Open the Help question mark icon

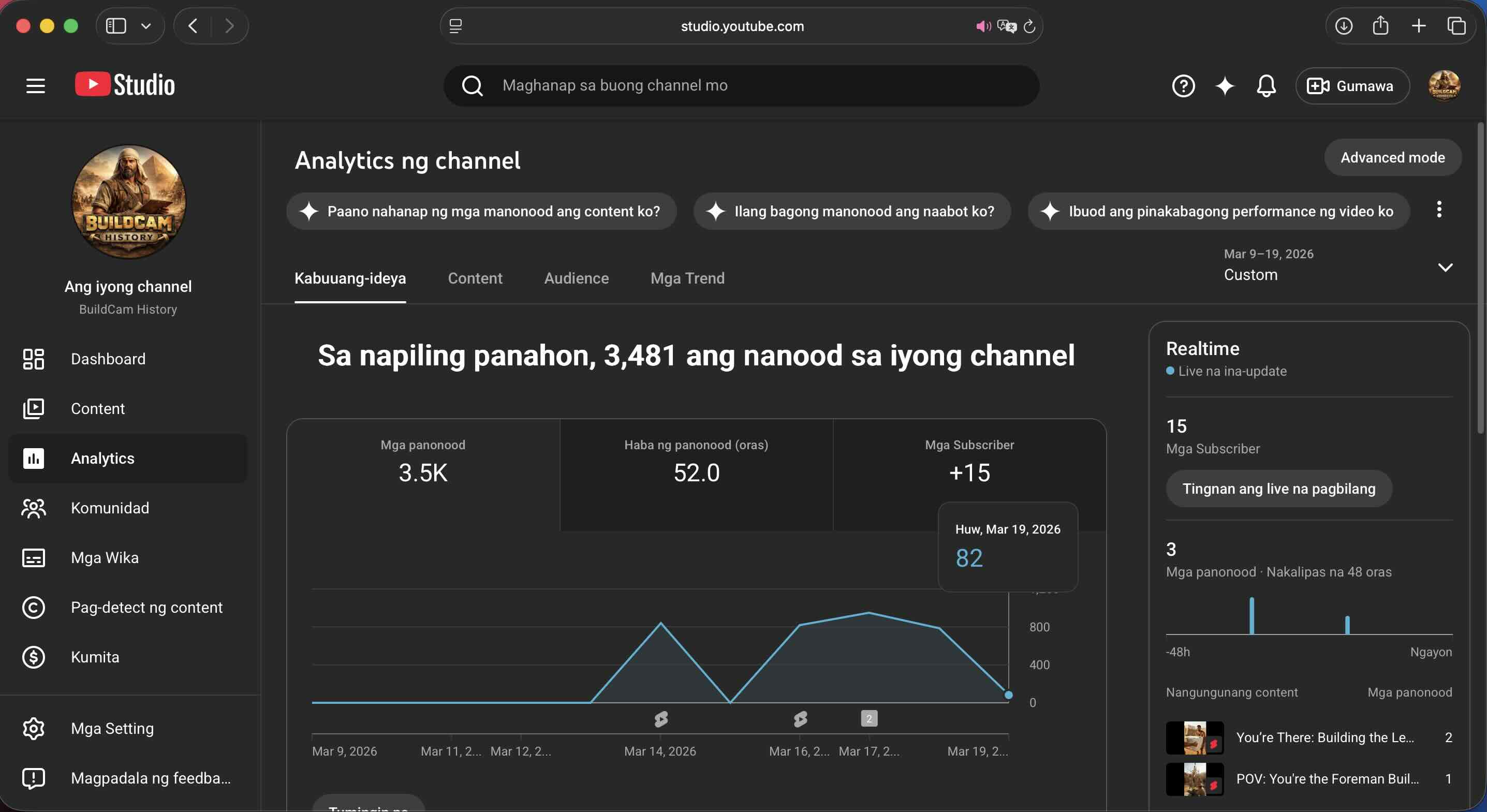click(x=1183, y=86)
